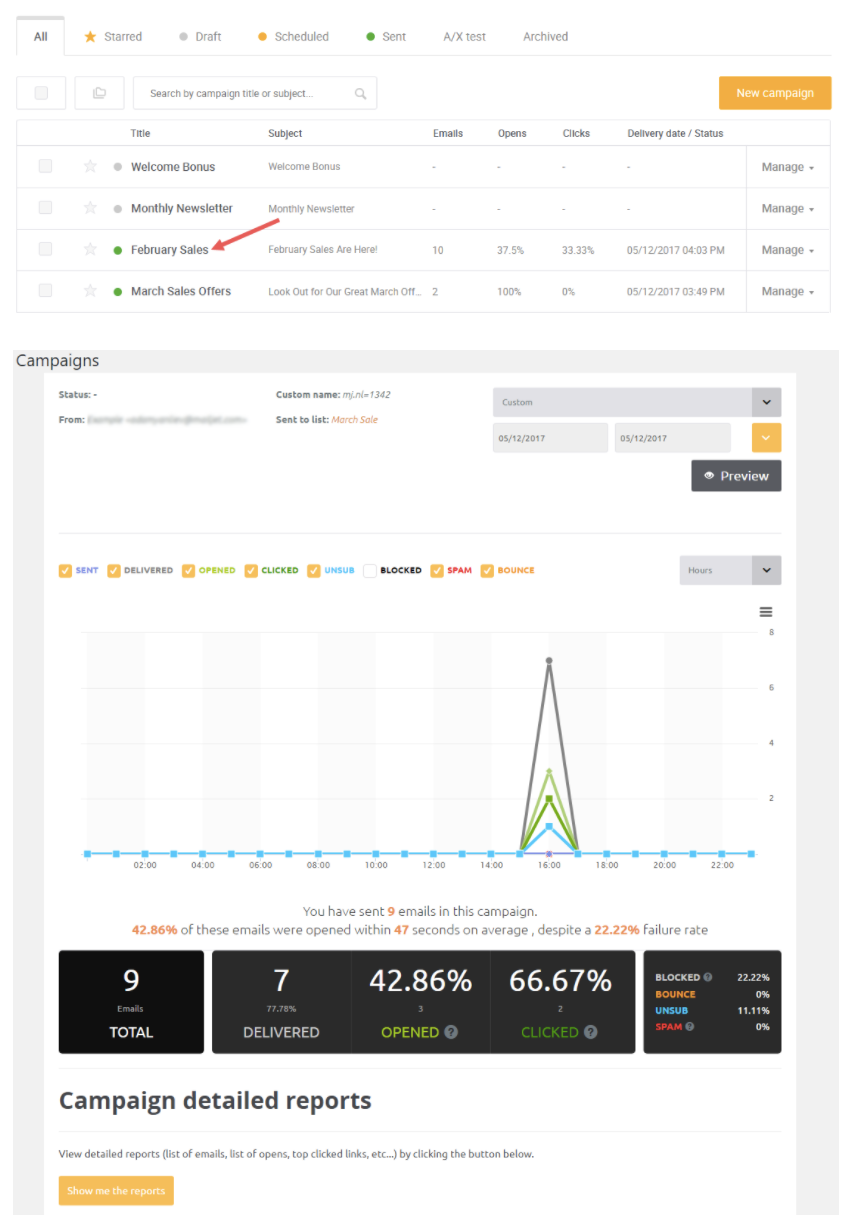This screenshot has height=1216, width=850.
Task: Open Manage dropdown for Welcome Bonus
Action: coord(788,167)
